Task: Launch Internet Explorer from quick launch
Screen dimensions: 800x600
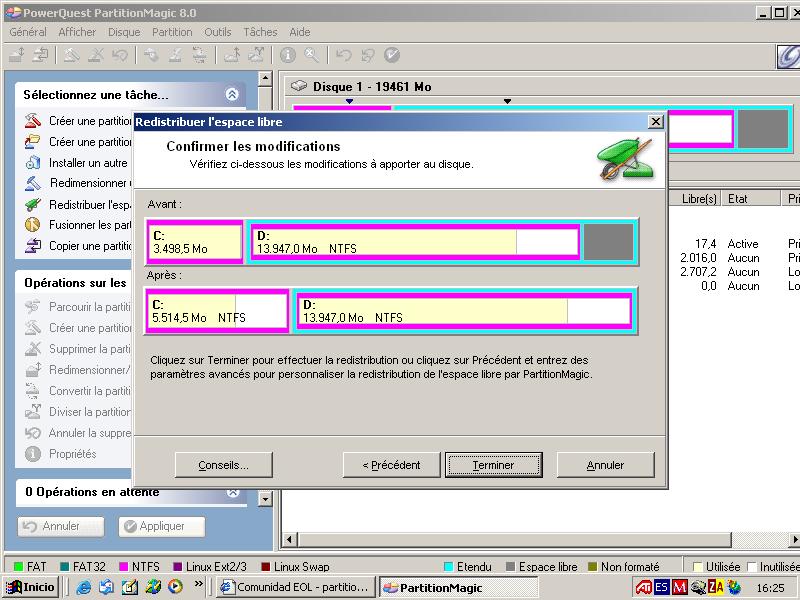Action: (83, 587)
